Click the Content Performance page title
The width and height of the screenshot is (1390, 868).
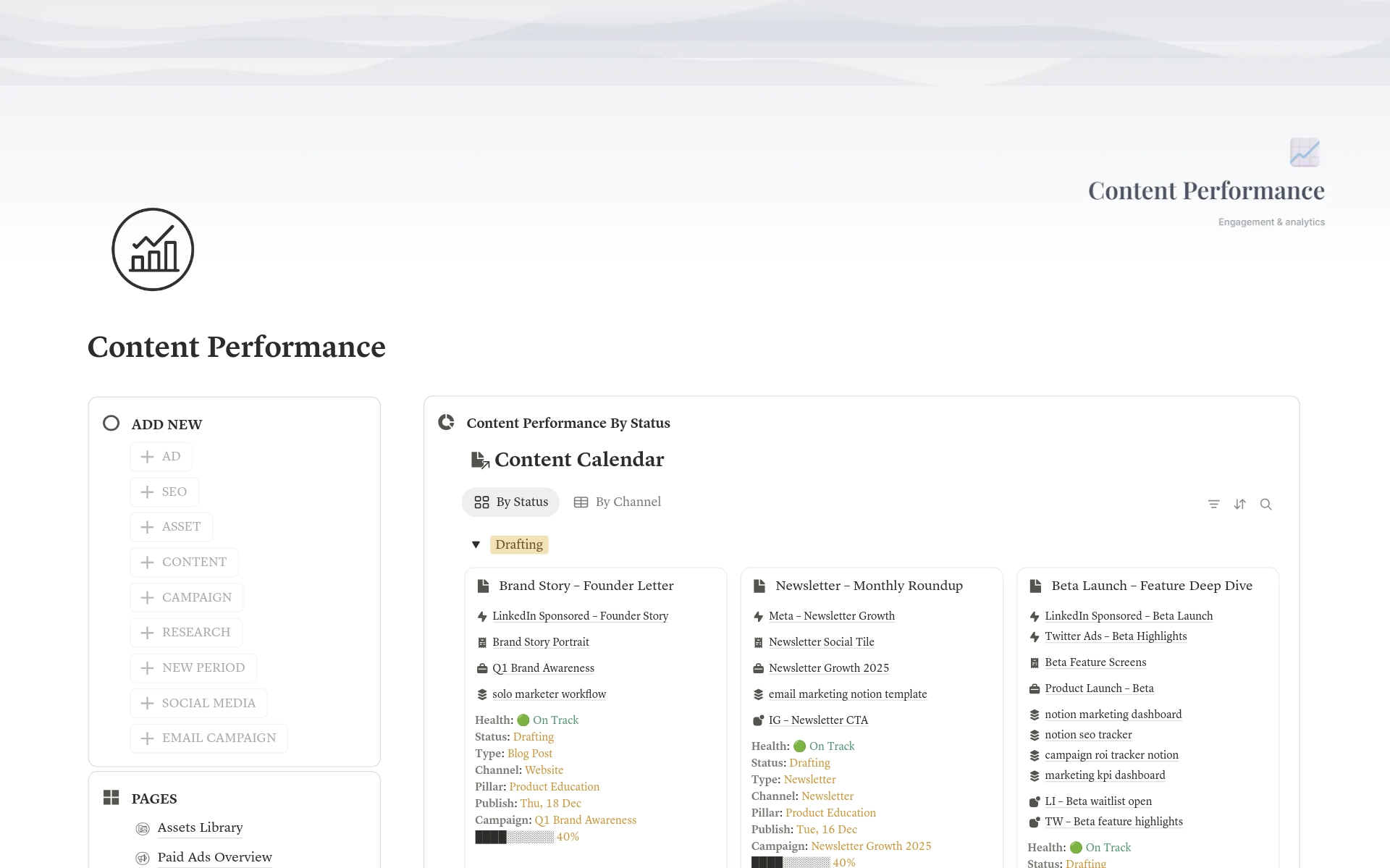tap(237, 347)
